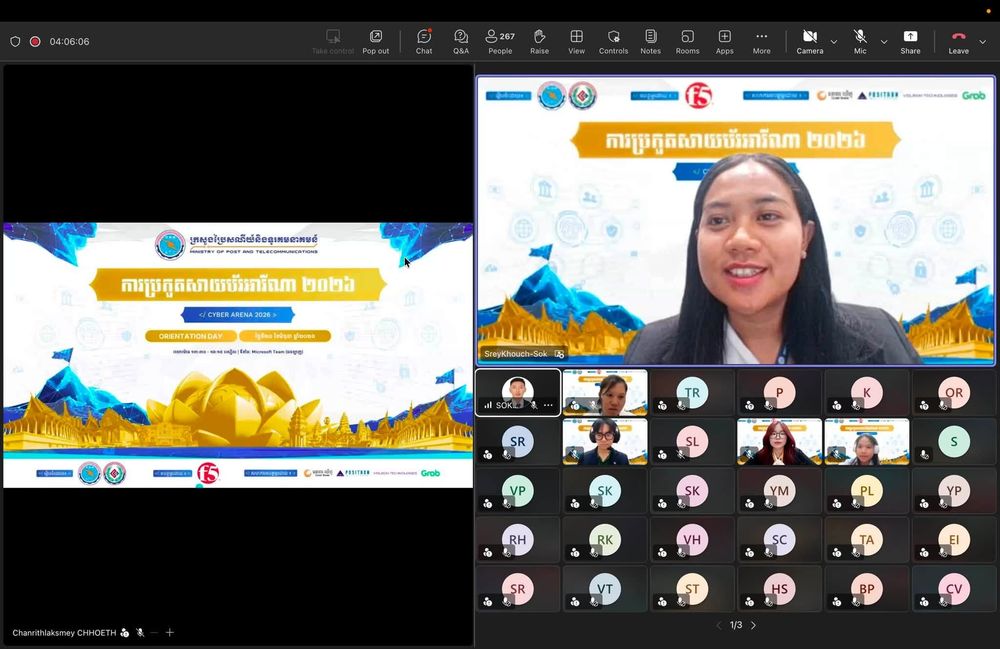Zoom in shared content with plus

[x=170, y=632]
